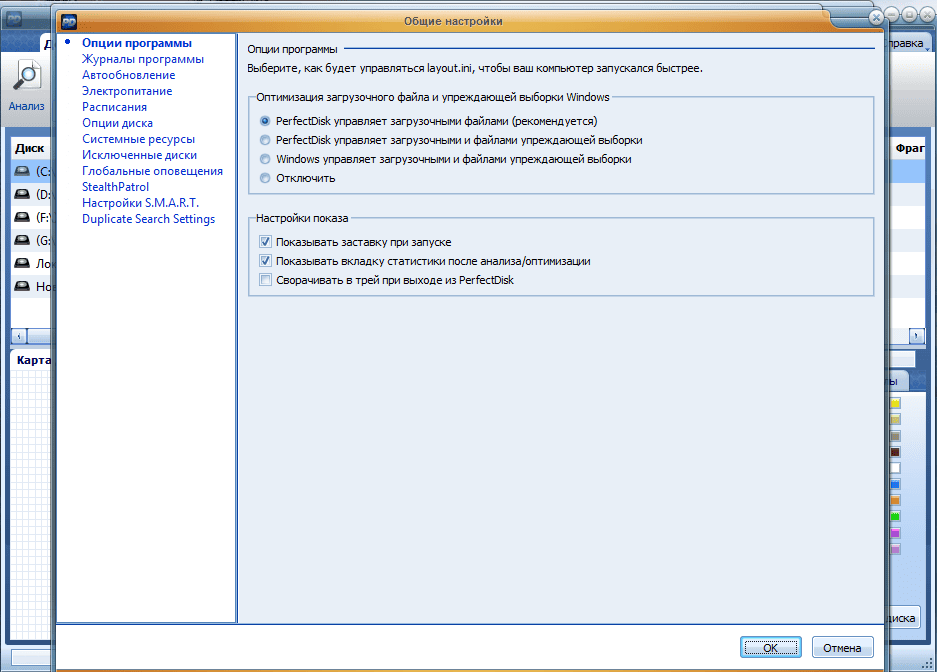The height and width of the screenshot is (672, 937).
Task: Click the PD logo icon in the dialog title bar
Action: click(69, 22)
